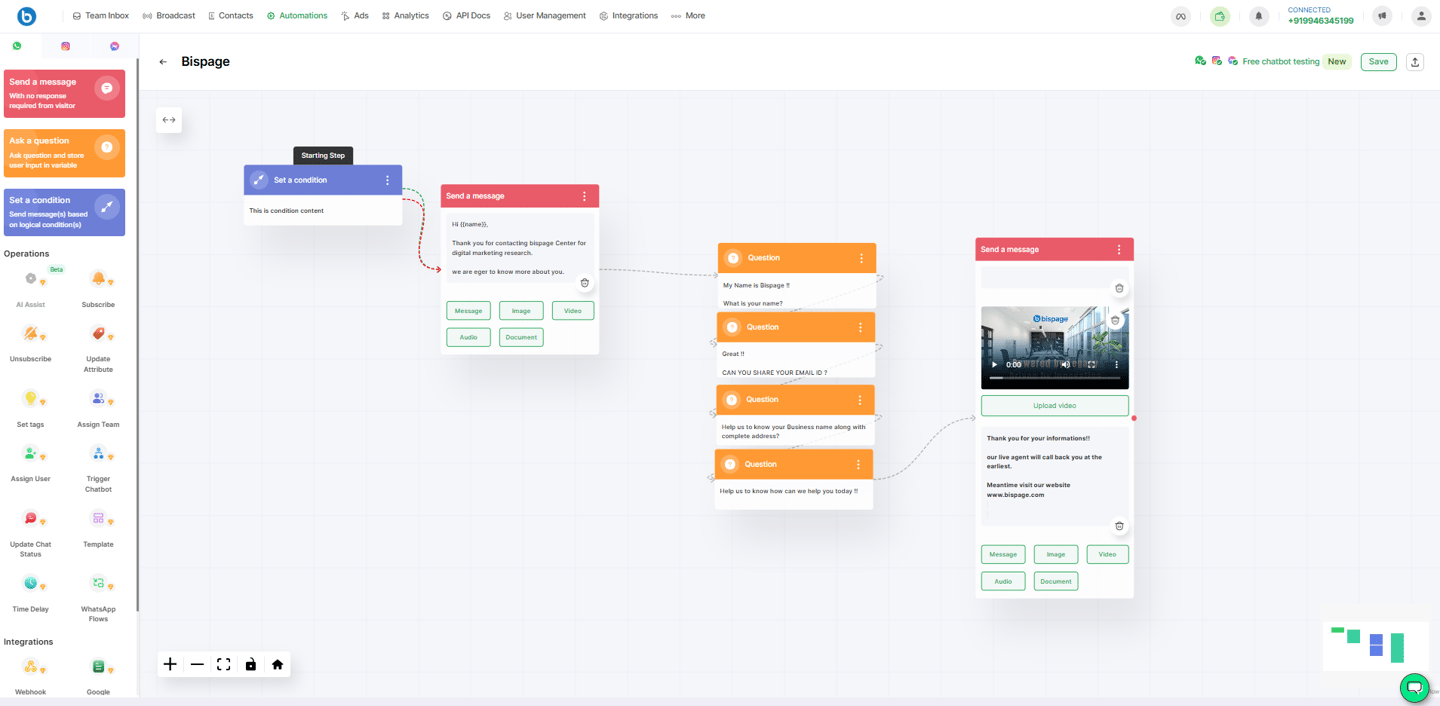Click the Free chatbot testing link
Viewport: 1440px width, 706px height.
click(x=1281, y=62)
